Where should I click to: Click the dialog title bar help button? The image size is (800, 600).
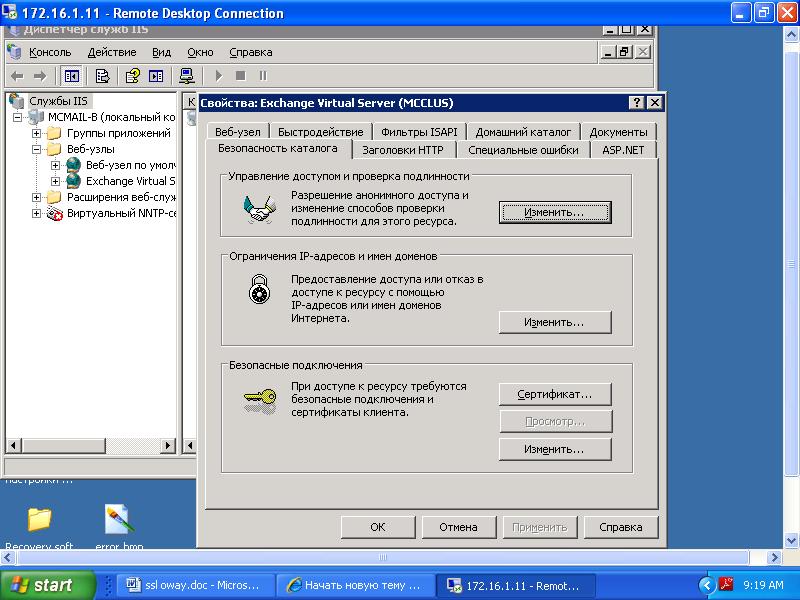636,103
